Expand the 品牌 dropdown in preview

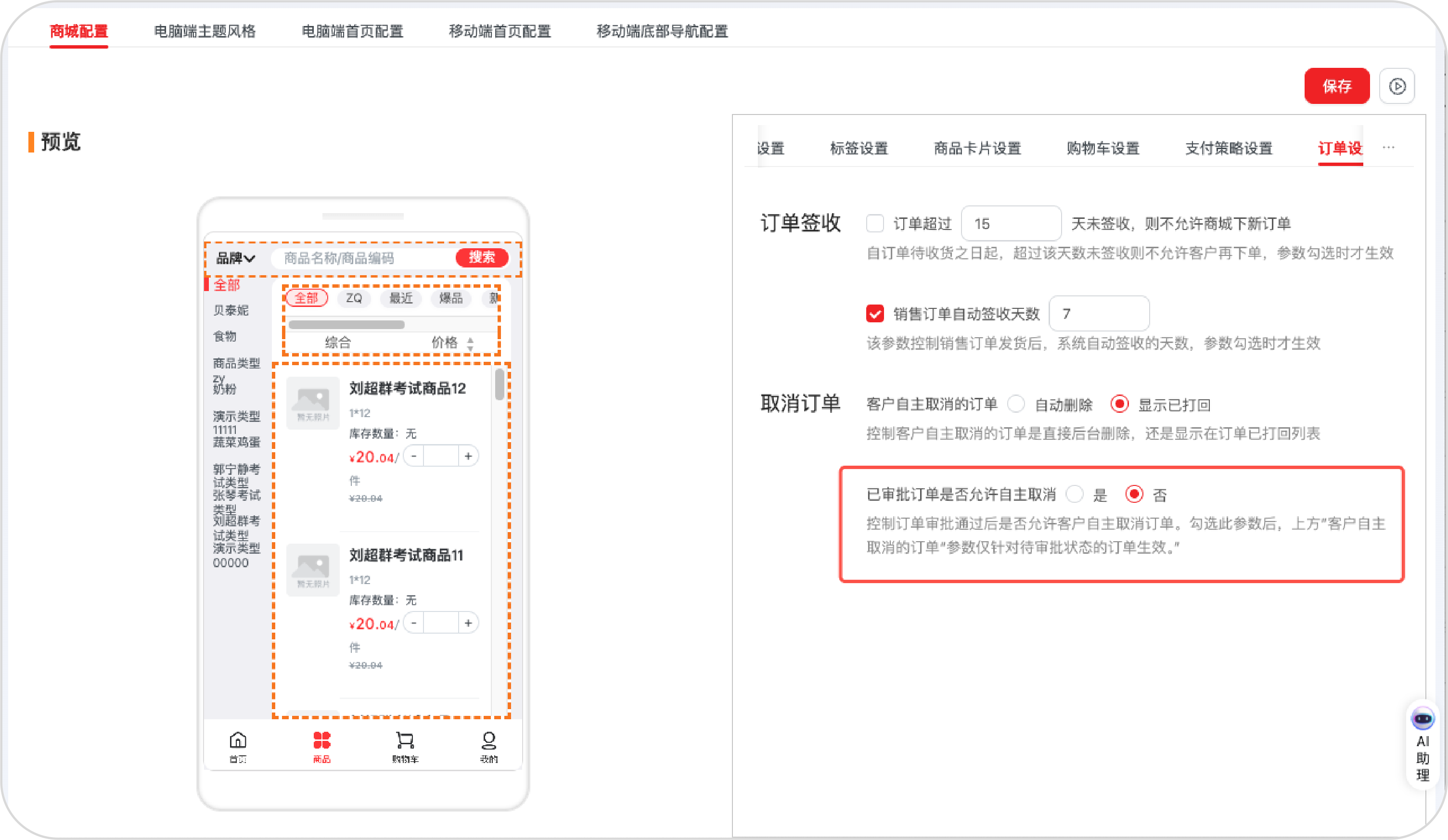pos(236,258)
